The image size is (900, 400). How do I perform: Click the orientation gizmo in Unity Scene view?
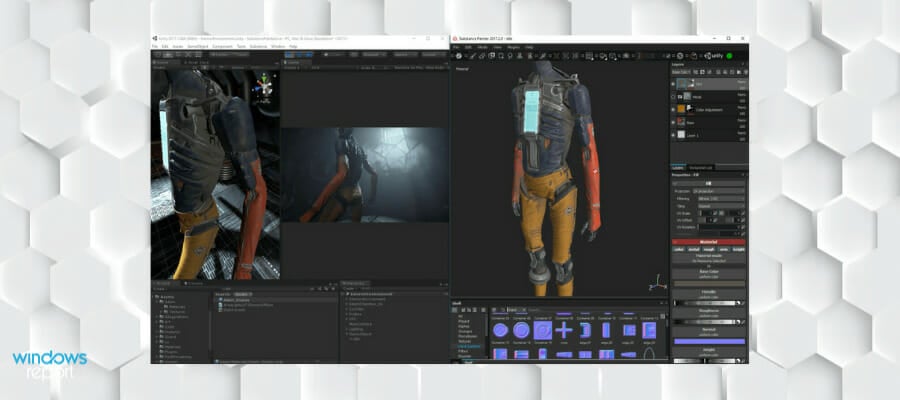pos(265,85)
